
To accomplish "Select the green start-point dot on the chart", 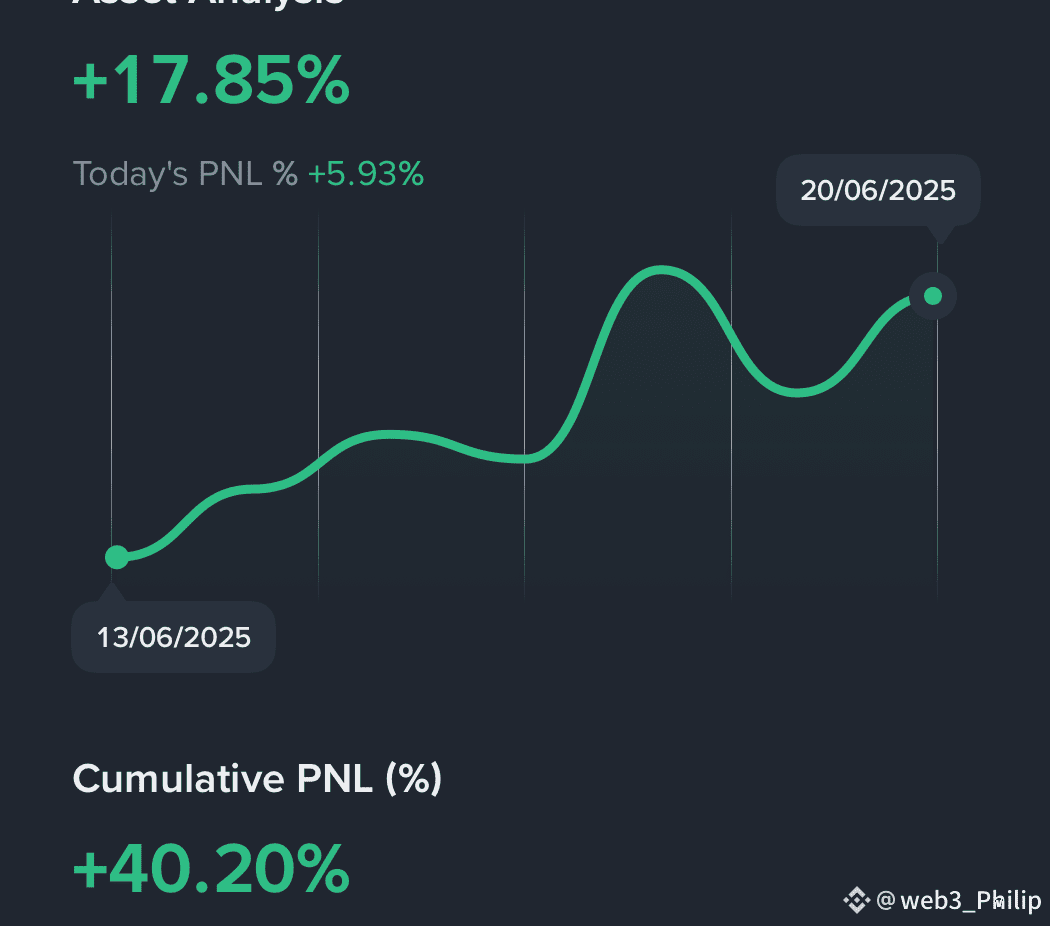I will pyautogui.click(x=117, y=557).
